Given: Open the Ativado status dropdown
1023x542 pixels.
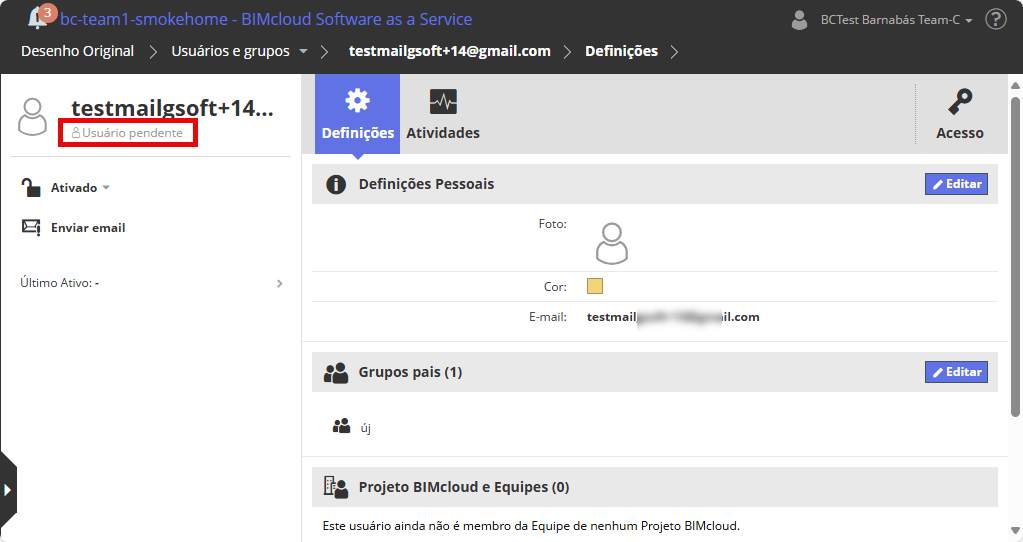Looking at the screenshot, I should [x=80, y=188].
